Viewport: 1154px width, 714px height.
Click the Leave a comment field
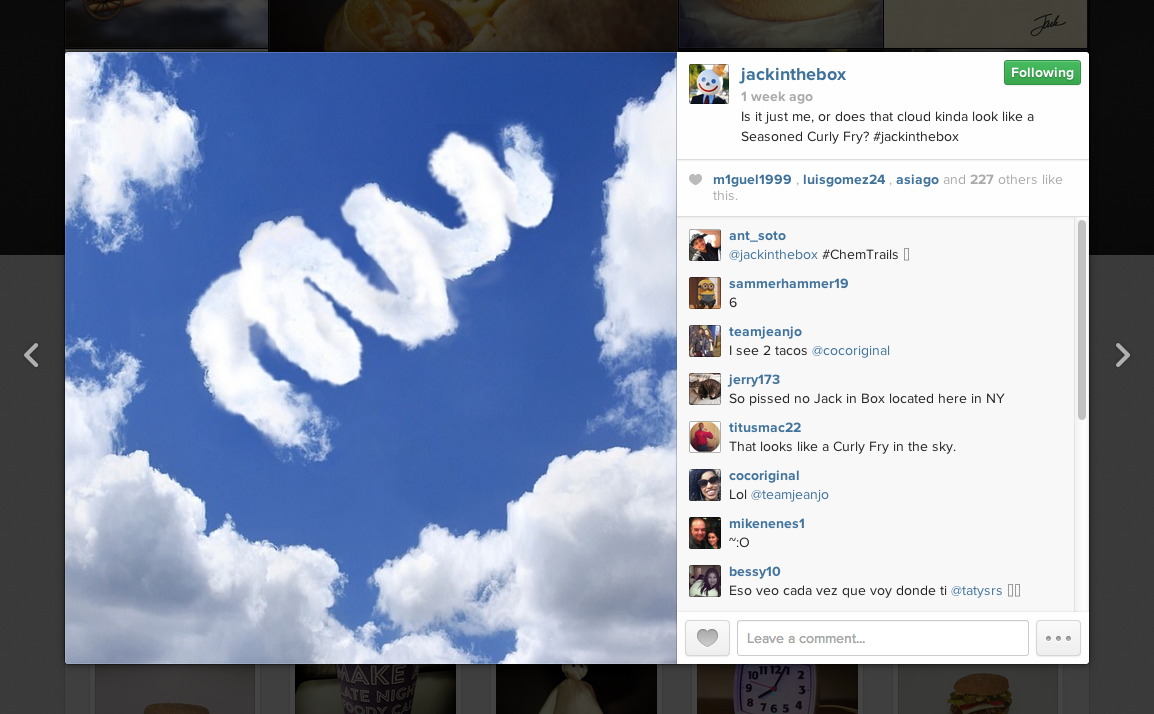point(882,638)
